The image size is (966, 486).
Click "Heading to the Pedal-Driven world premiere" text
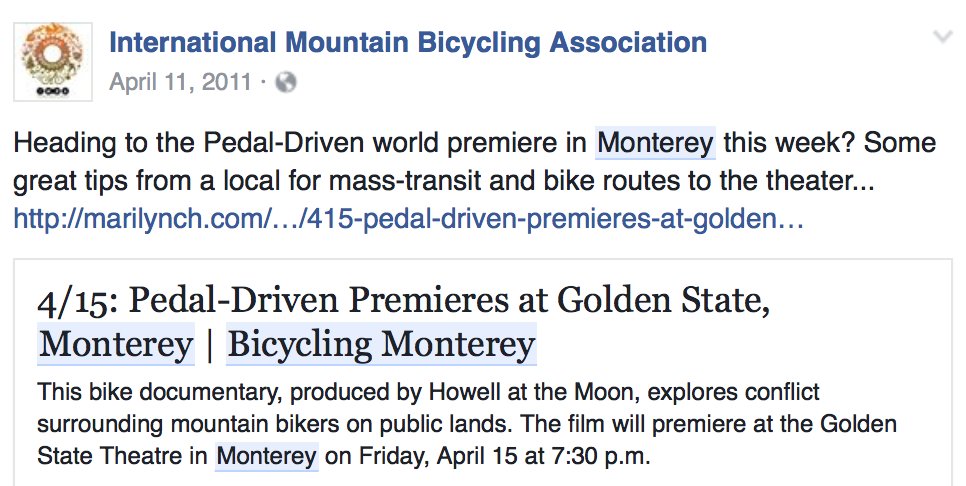[300, 143]
